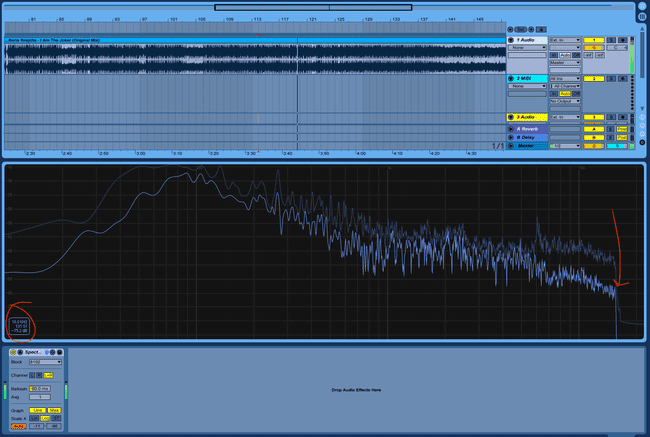Set 1 Audio monitor to In
Viewport: 650px width, 437px height.
click(554, 55)
